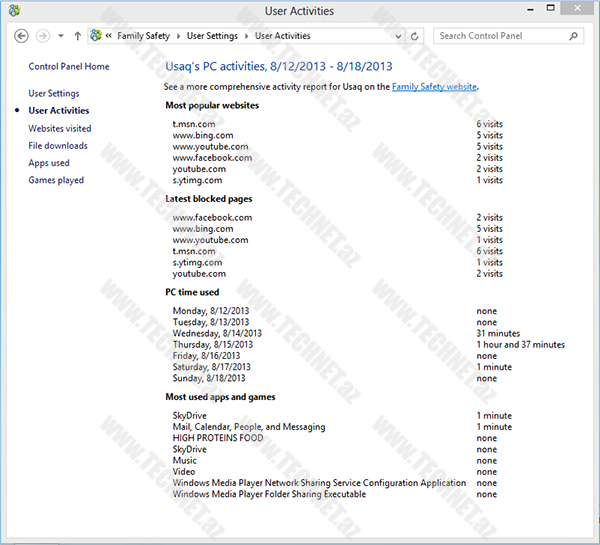This screenshot has height=545, width=600.
Task: Open User Settings in the sidebar
Action: point(54,93)
